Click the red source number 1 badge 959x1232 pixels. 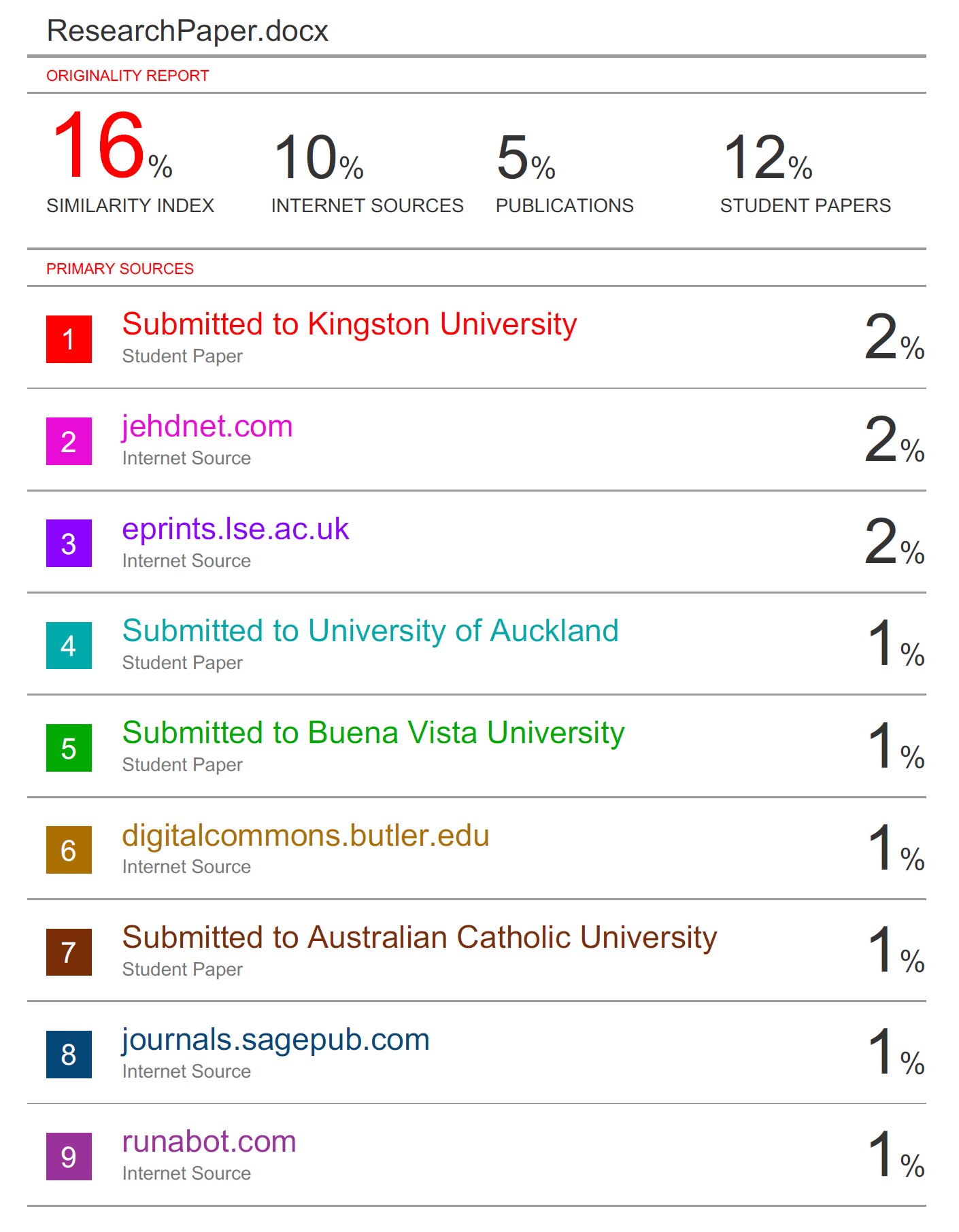[69, 339]
